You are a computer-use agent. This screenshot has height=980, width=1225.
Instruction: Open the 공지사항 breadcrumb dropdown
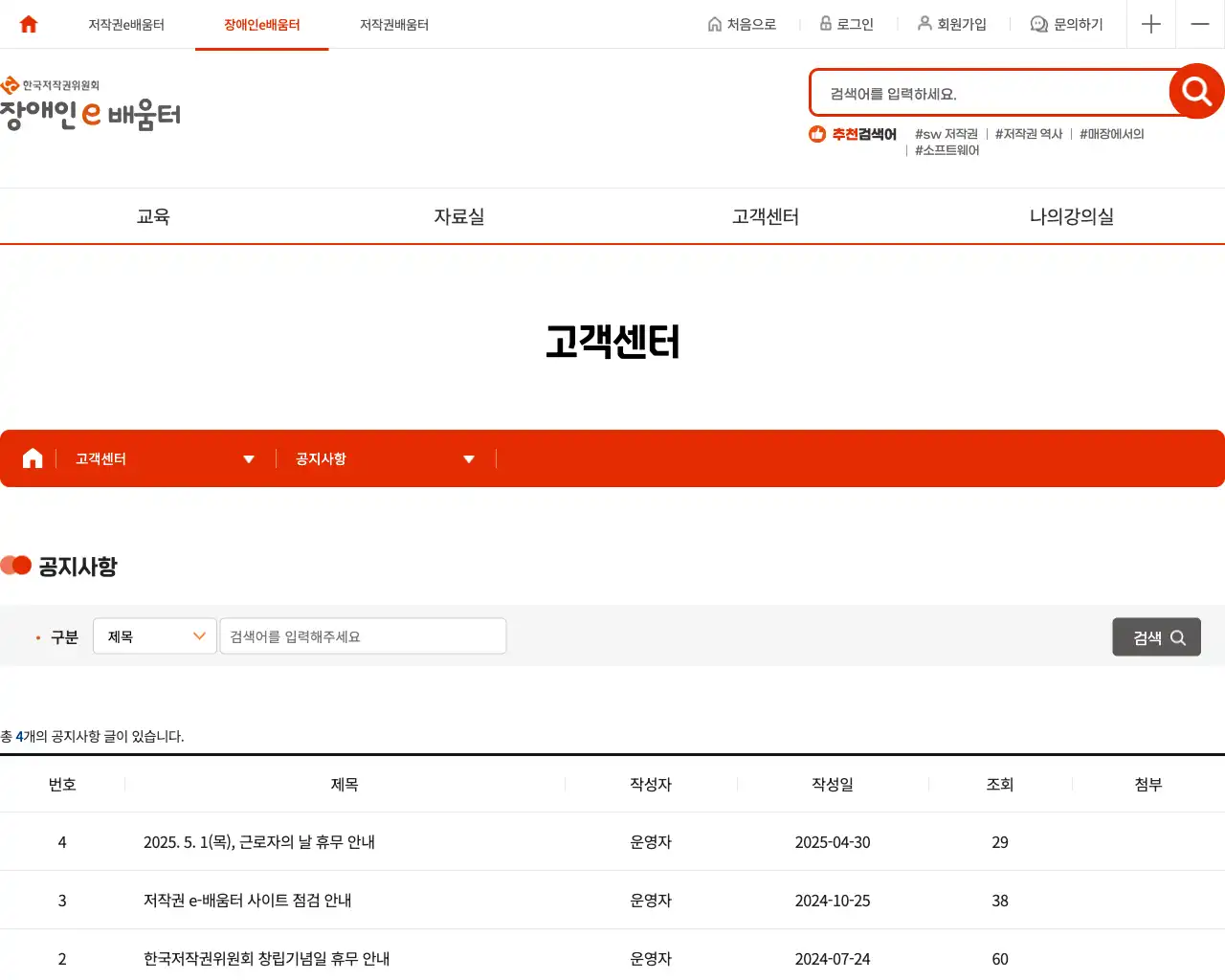tap(469, 458)
